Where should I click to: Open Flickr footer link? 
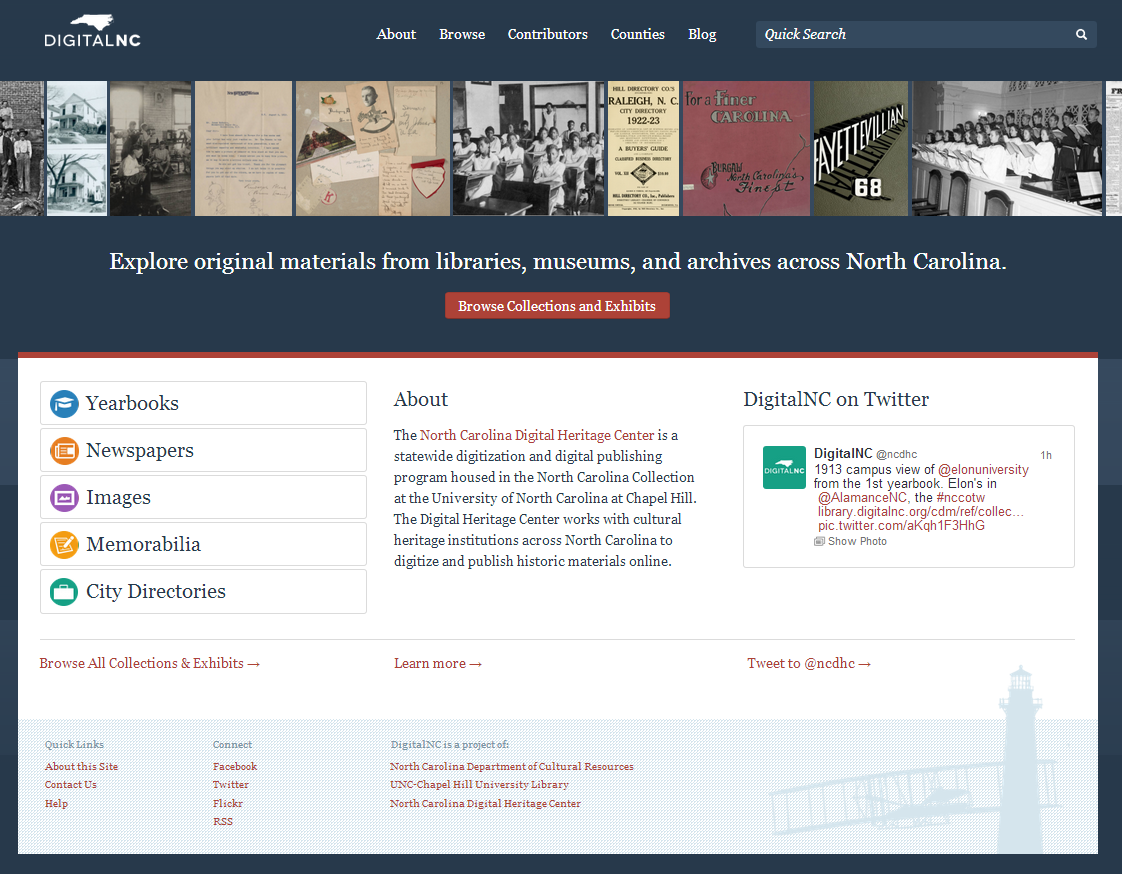point(228,804)
